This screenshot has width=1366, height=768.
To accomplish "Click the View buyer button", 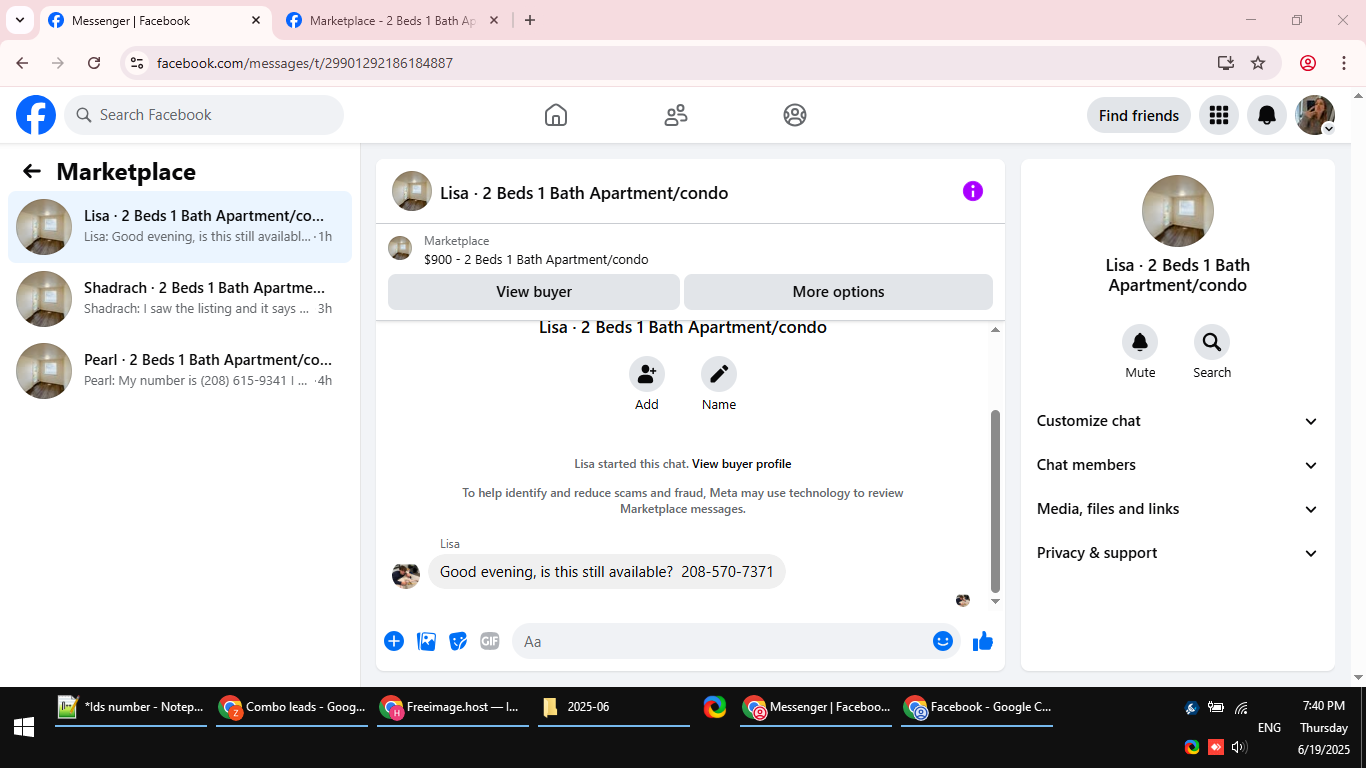I will (534, 292).
